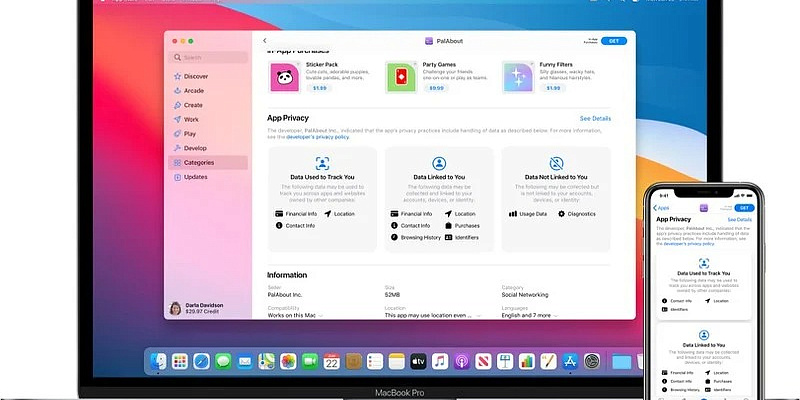Open developer's privacy policy link on Mac
This screenshot has width=800, height=400.
tap(317, 137)
